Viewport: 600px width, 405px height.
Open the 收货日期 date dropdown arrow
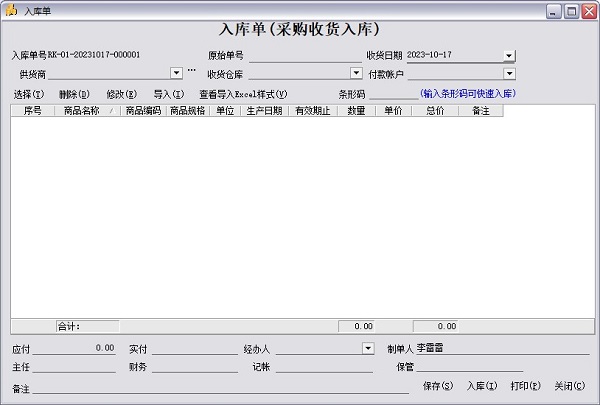[509, 56]
